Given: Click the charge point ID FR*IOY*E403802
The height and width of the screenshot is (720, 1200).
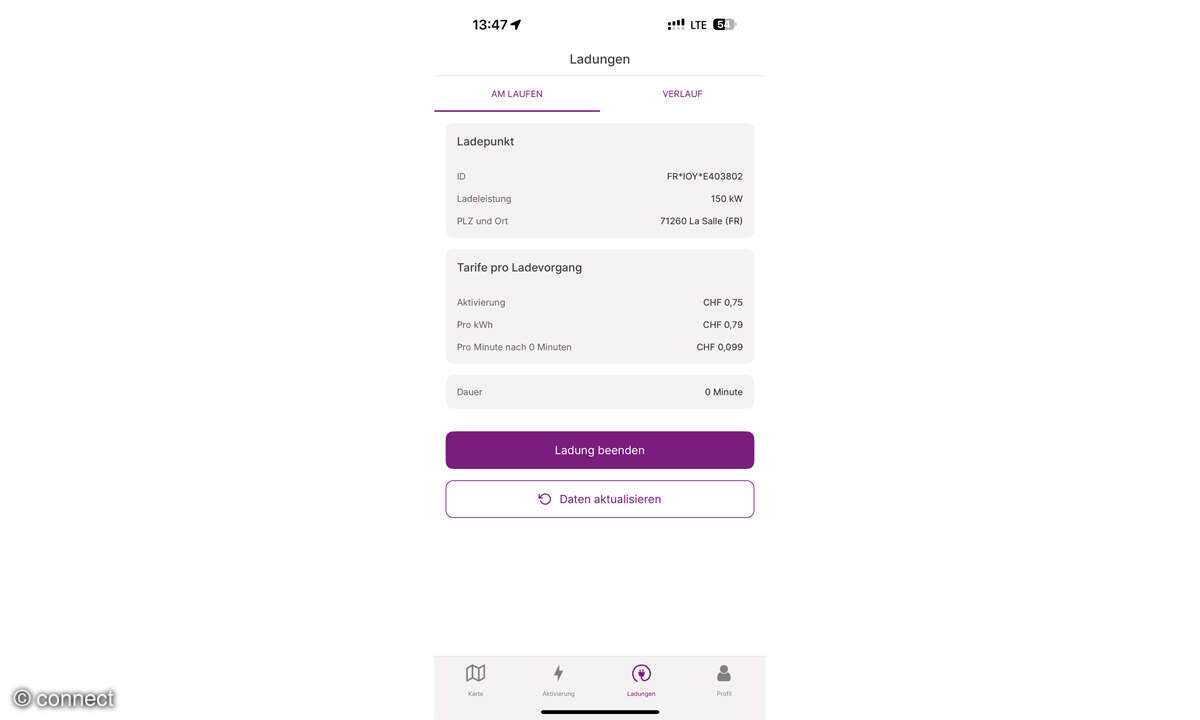Looking at the screenshot, I should [x=704, y=176].
